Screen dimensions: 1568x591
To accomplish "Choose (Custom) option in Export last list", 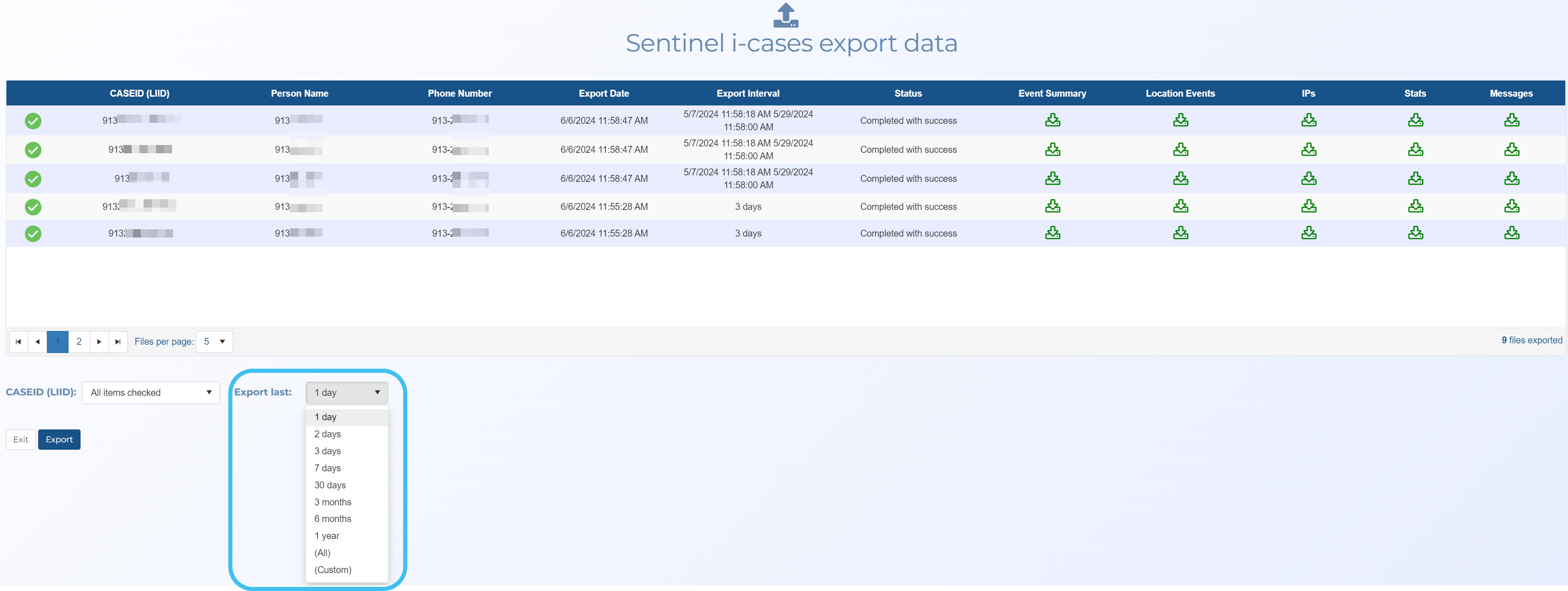I will (332, 570).
